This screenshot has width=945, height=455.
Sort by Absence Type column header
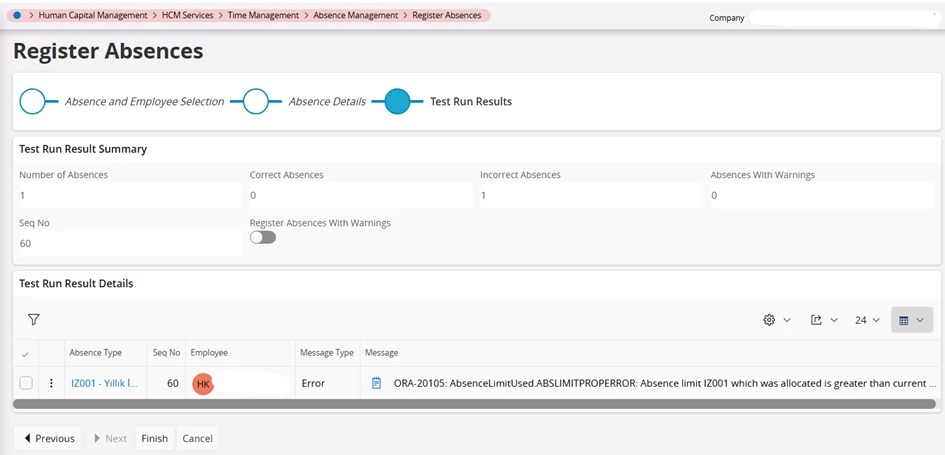click(x=96, y=353)
